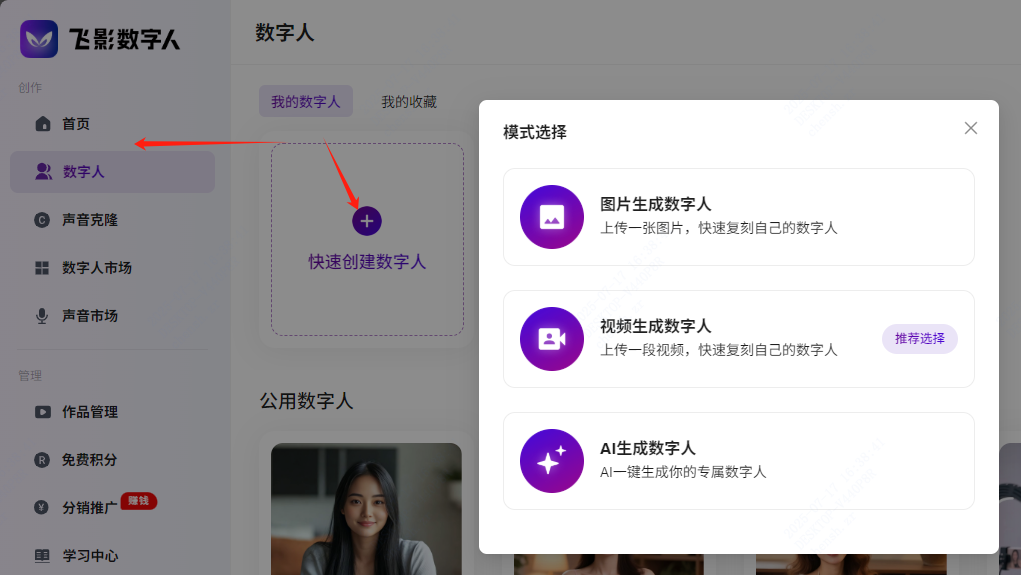This screenshot has width=1021, height=575.
Task: Select AI生成数字人 title text
Action: point(647,448)
